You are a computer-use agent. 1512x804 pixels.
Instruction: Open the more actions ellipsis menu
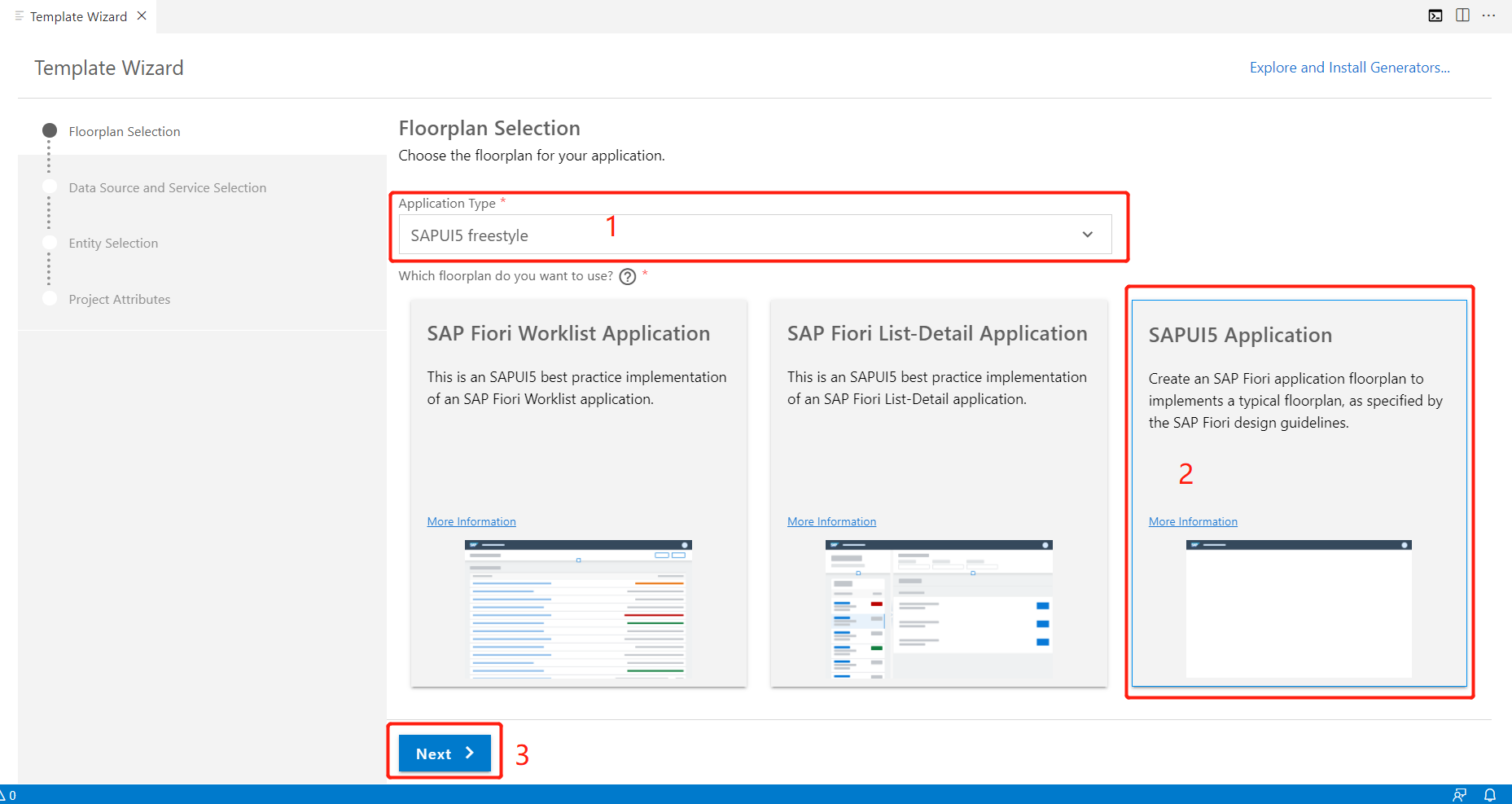click(x=1489, y=15)
